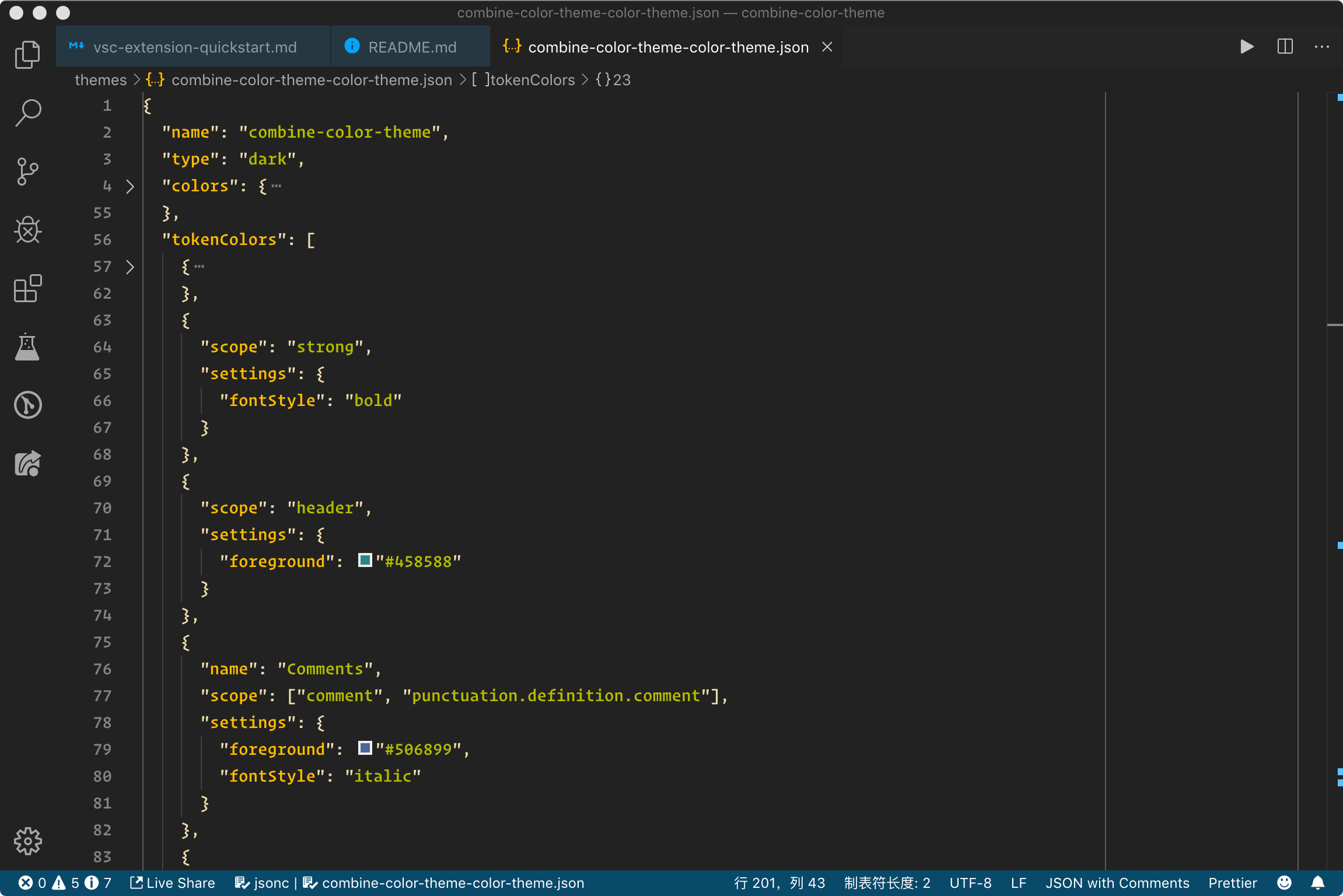
Task: Open the Search view icon
Action: click(27, 113)
